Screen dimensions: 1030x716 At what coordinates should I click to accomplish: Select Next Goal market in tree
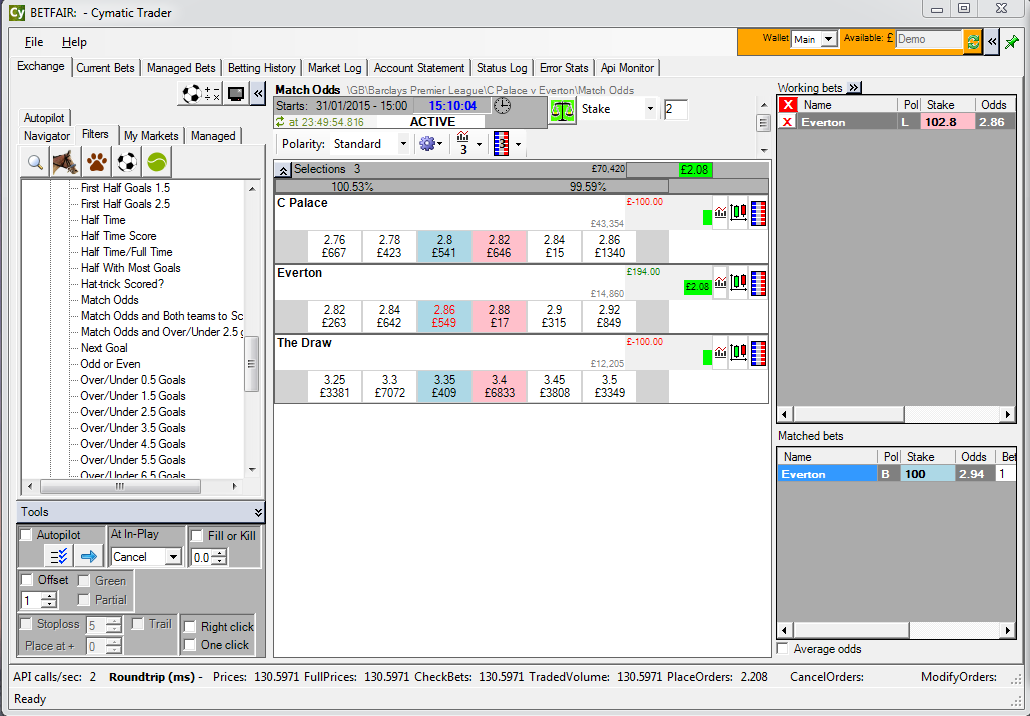click(104, 347)
